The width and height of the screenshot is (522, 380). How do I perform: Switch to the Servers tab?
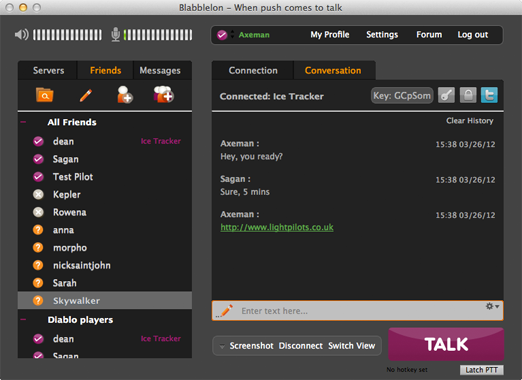click(48, 70)
